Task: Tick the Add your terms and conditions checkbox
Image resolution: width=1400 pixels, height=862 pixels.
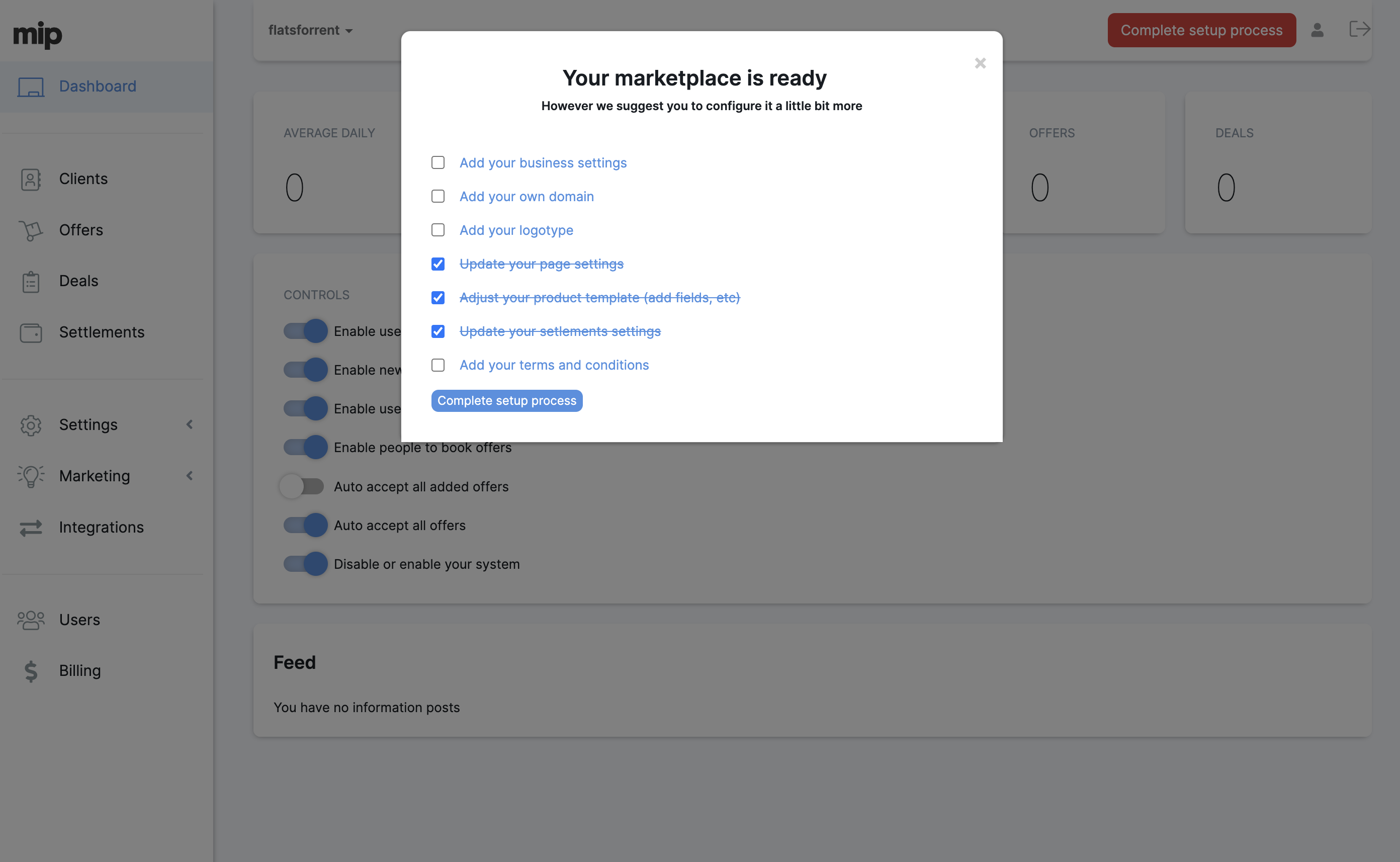Action: 438,365
